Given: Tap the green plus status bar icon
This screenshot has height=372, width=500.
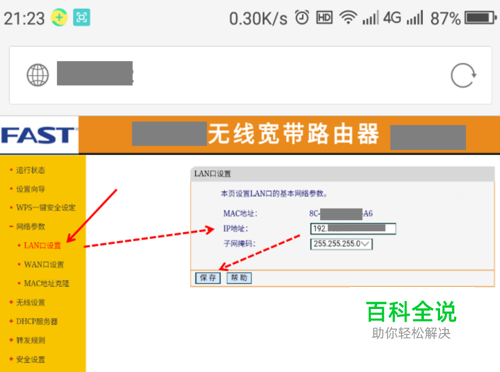Looking at the screenshot, I should coord(59,18).
